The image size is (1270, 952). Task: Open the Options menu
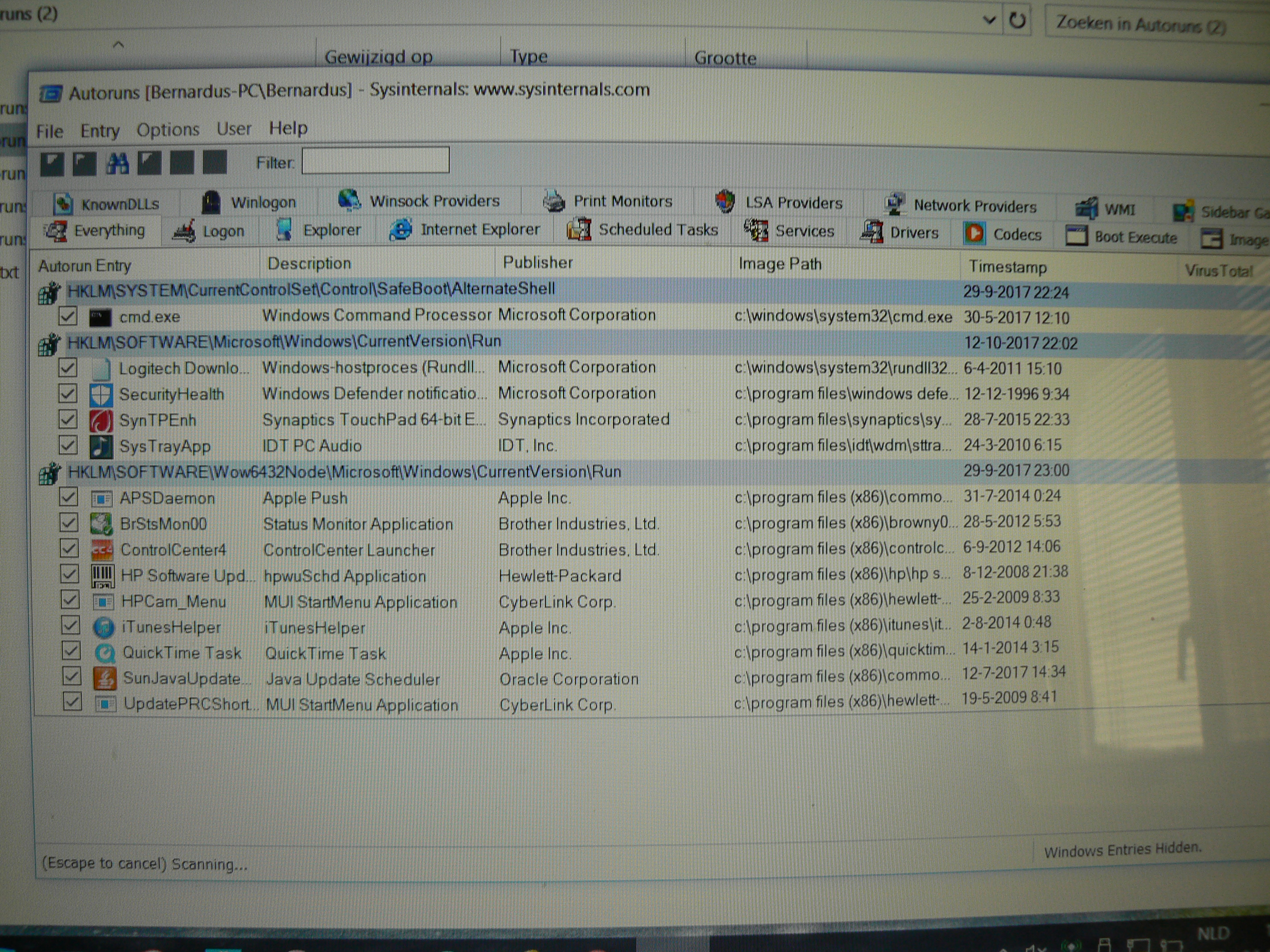(168, 130)
